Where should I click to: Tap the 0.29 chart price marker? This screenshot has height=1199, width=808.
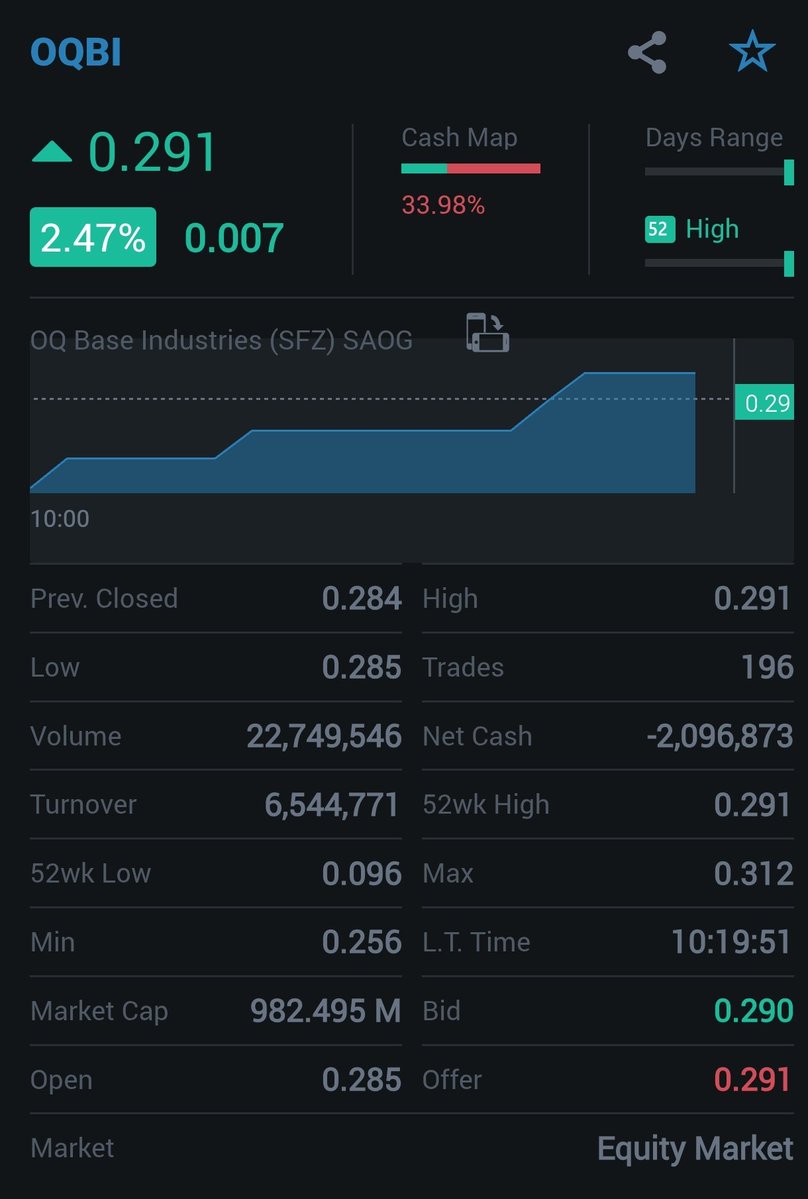click(x=764, y=402)
